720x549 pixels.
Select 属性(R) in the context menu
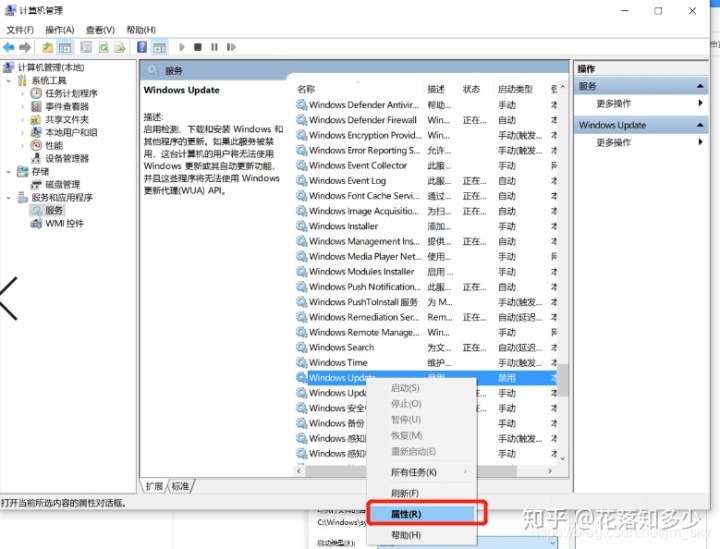pyautogui.click(x=422, y=514)
